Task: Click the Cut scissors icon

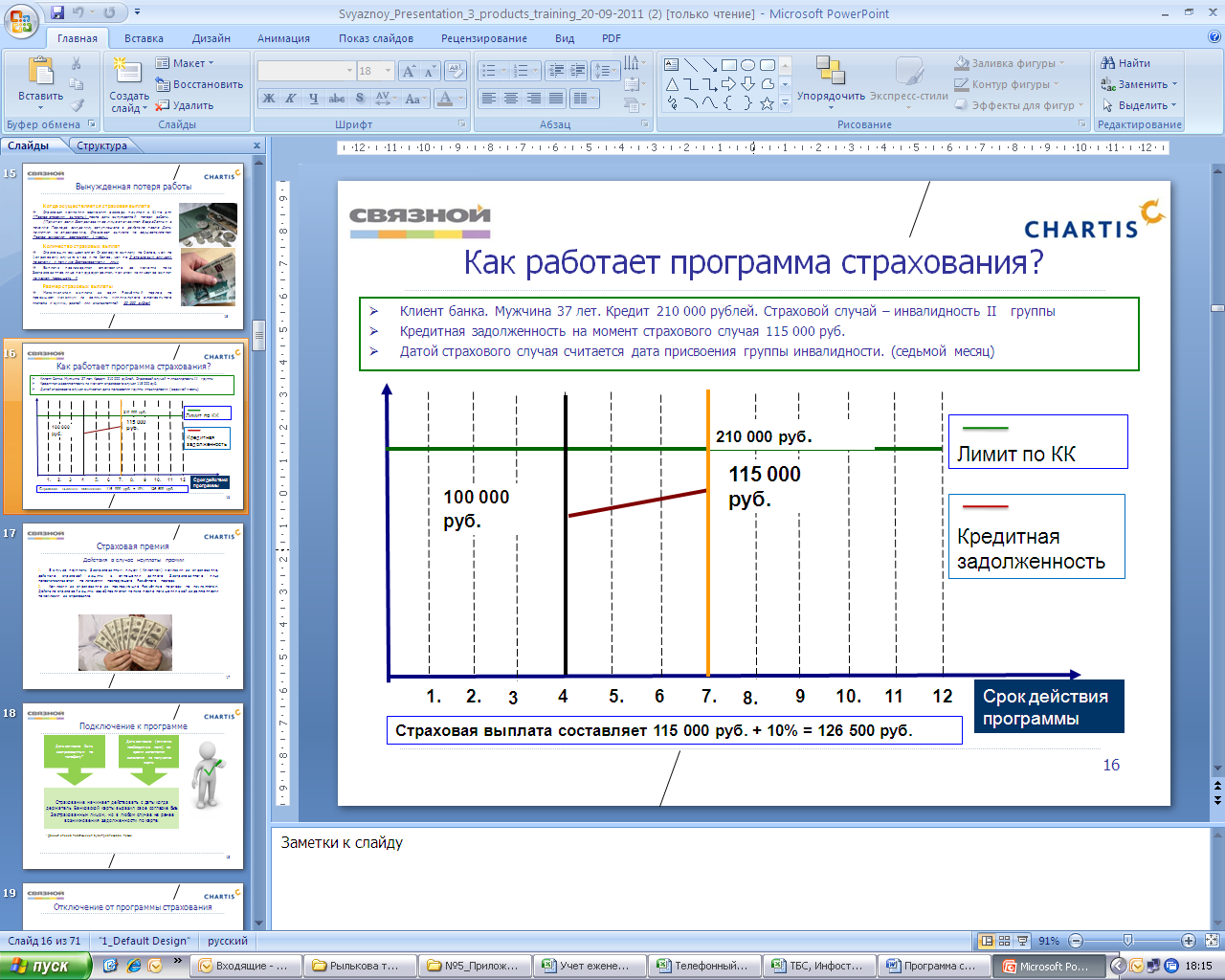Action: (x=78, y=63)
